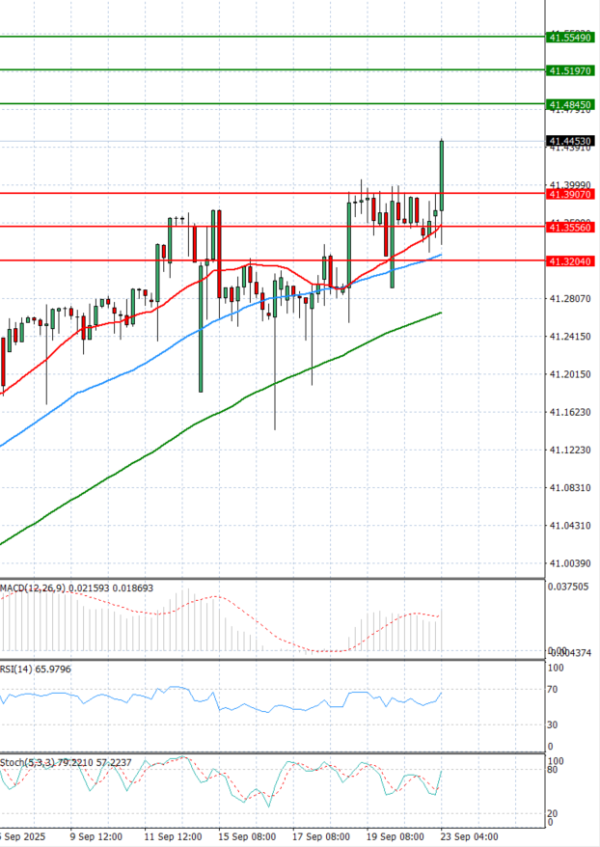Click the RSI scale value 30

click(552, 725)
